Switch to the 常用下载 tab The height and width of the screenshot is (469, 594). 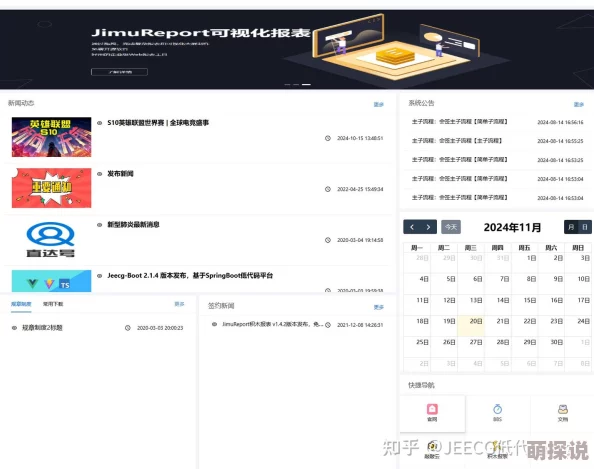click(53, 304)
